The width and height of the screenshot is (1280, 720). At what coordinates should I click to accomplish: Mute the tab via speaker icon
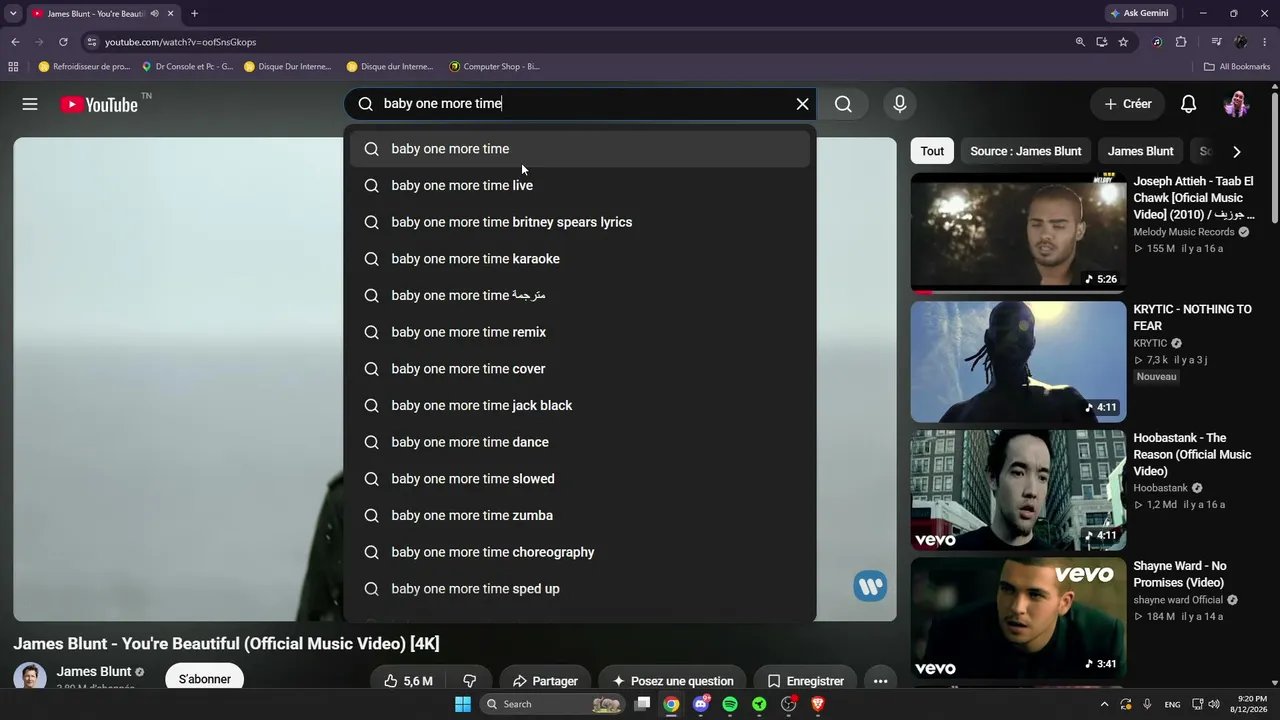(154, 13)
